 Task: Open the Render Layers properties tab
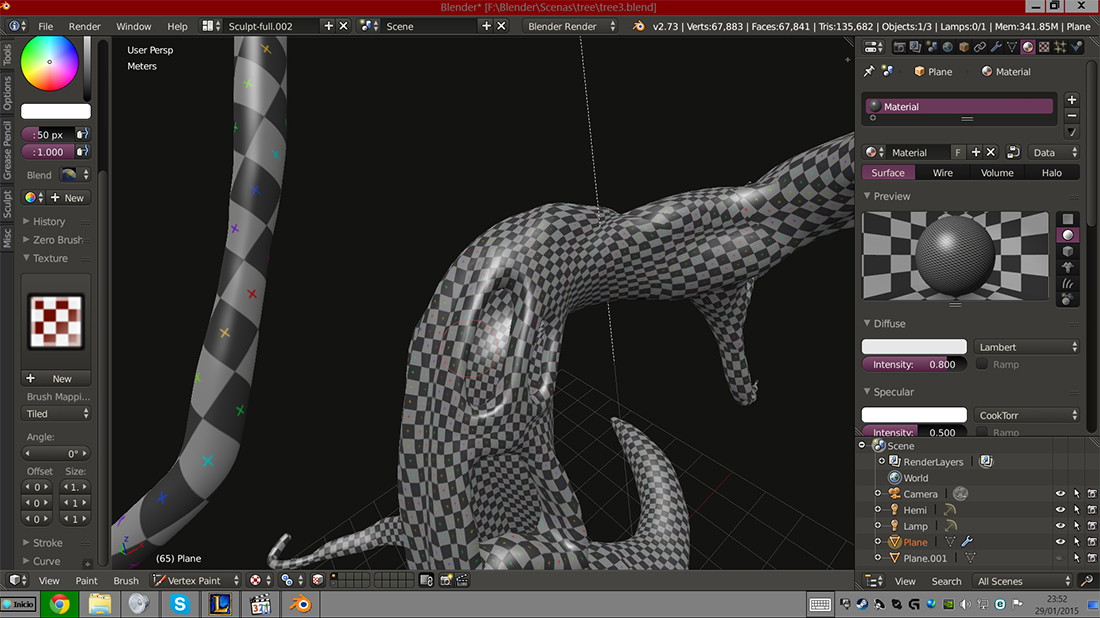coord(915,48)
